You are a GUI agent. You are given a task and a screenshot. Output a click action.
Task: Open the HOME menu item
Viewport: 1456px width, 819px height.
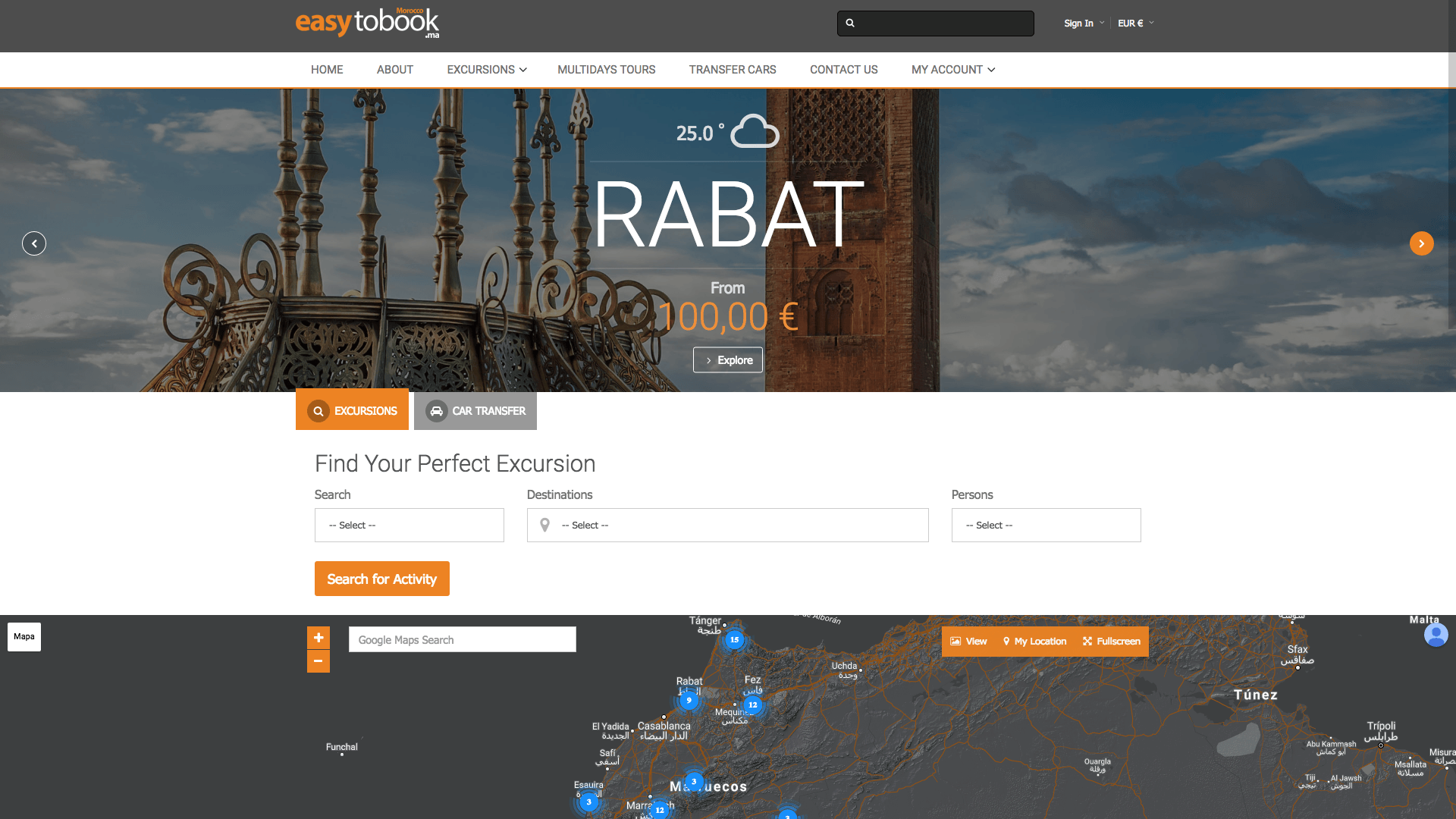(327, 70)
